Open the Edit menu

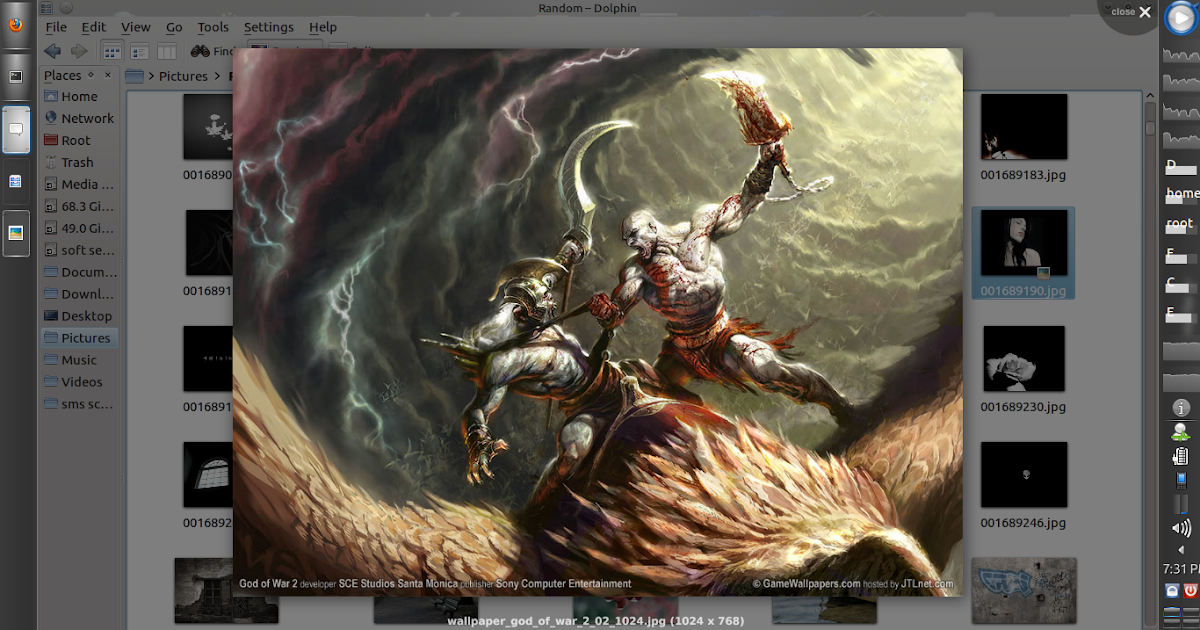(93, 27)
